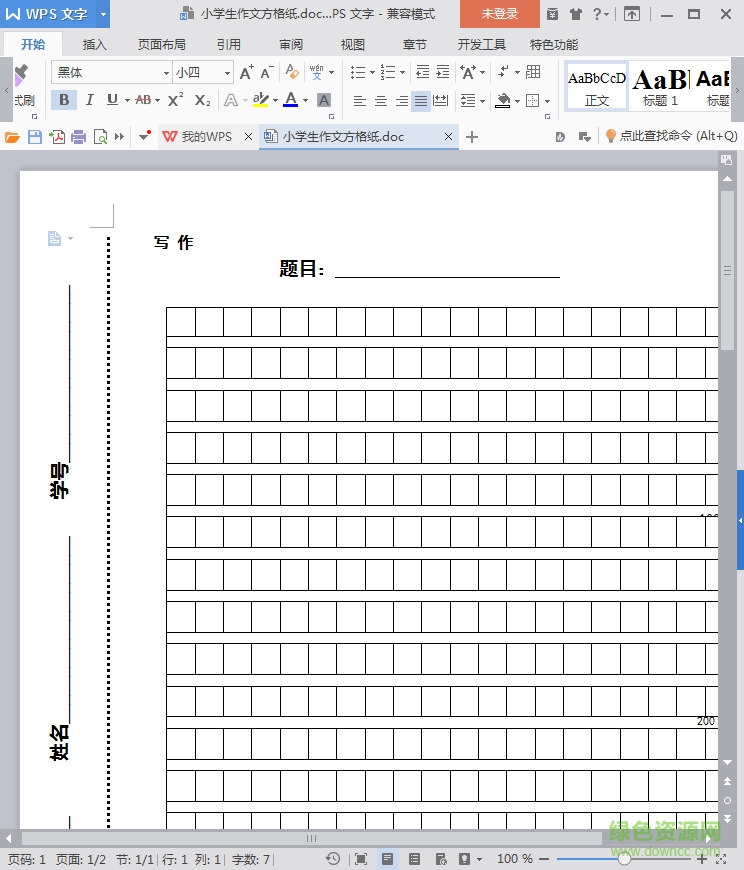Toggle Bold formatting button
This screenshot has height=870, width=744.
(x=64, y=100)
